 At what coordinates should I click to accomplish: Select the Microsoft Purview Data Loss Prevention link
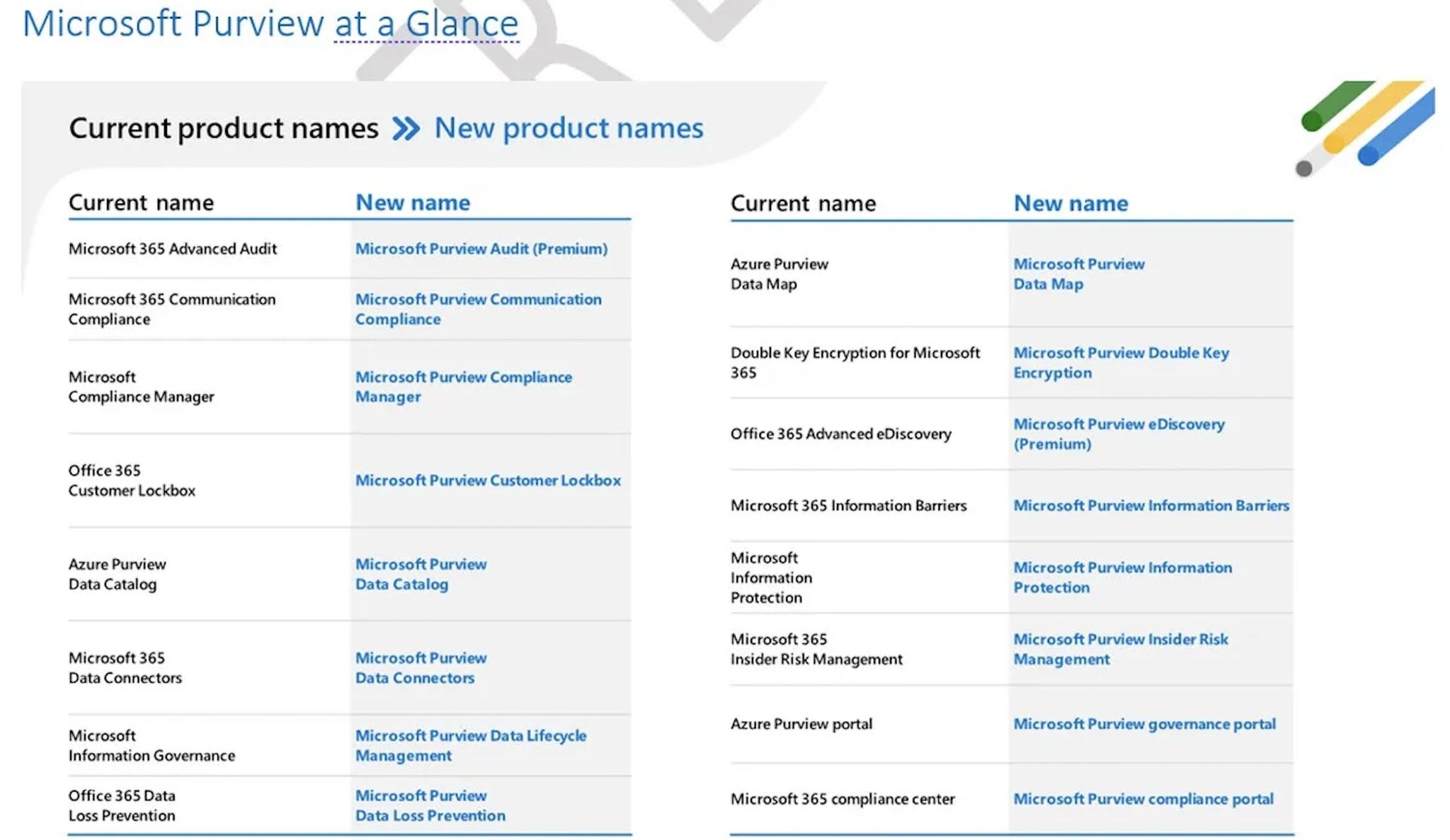(x=430, y=805)
